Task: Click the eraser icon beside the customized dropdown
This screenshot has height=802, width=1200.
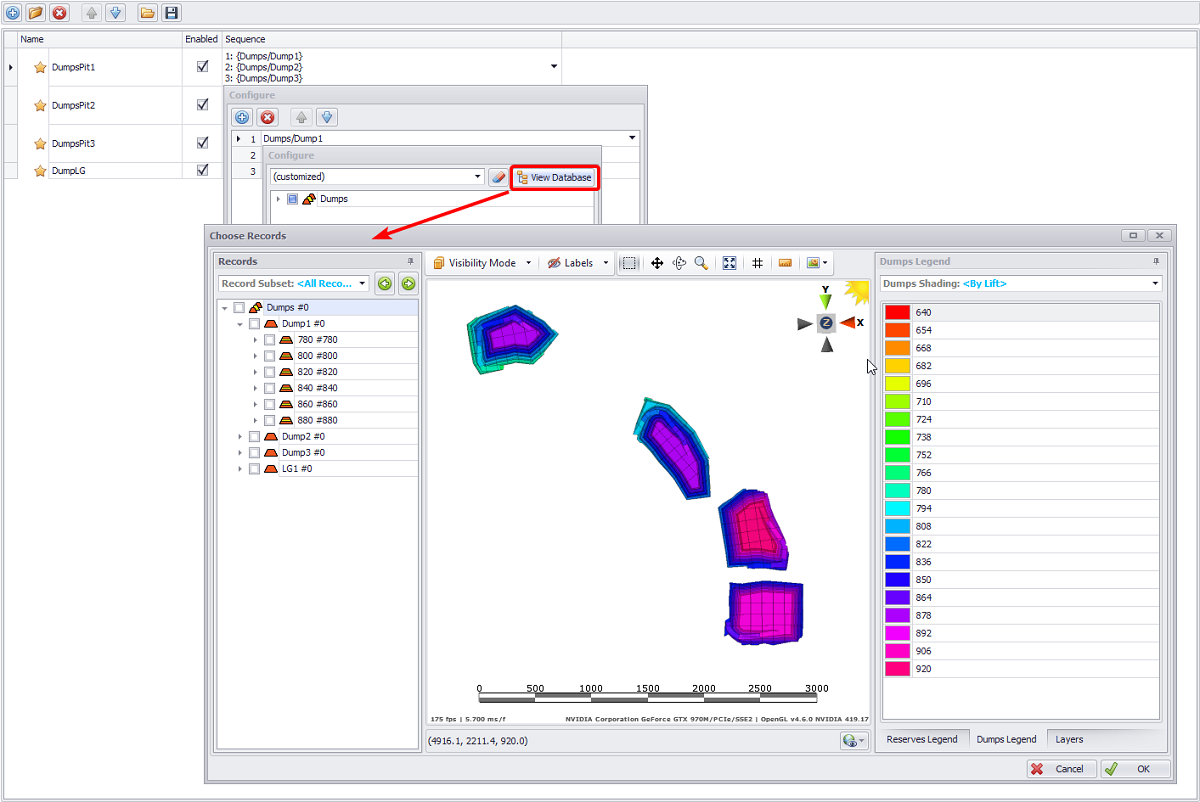Action: click(x=498, y=177)
